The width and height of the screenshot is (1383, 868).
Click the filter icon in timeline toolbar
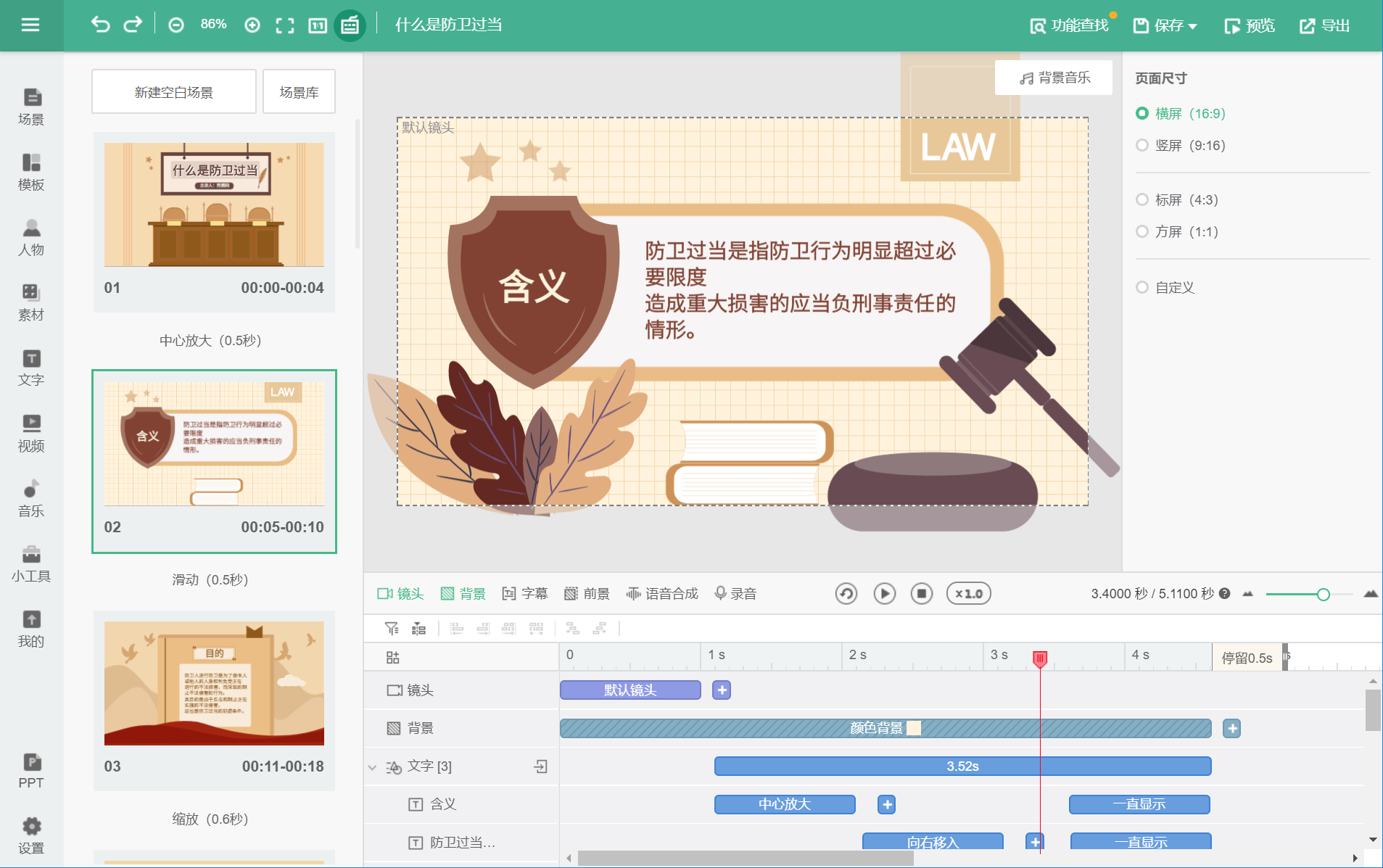[x=392, y=629]
